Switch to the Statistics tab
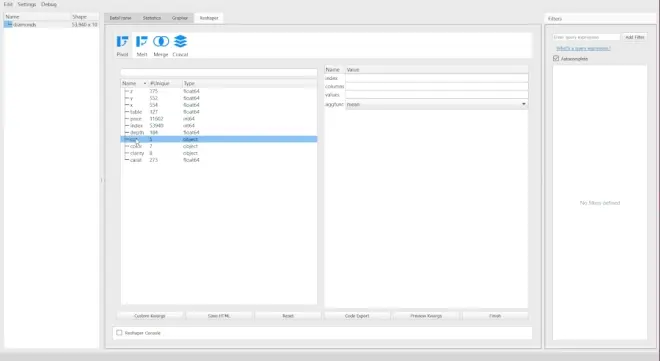 click(x=152, y=18)
